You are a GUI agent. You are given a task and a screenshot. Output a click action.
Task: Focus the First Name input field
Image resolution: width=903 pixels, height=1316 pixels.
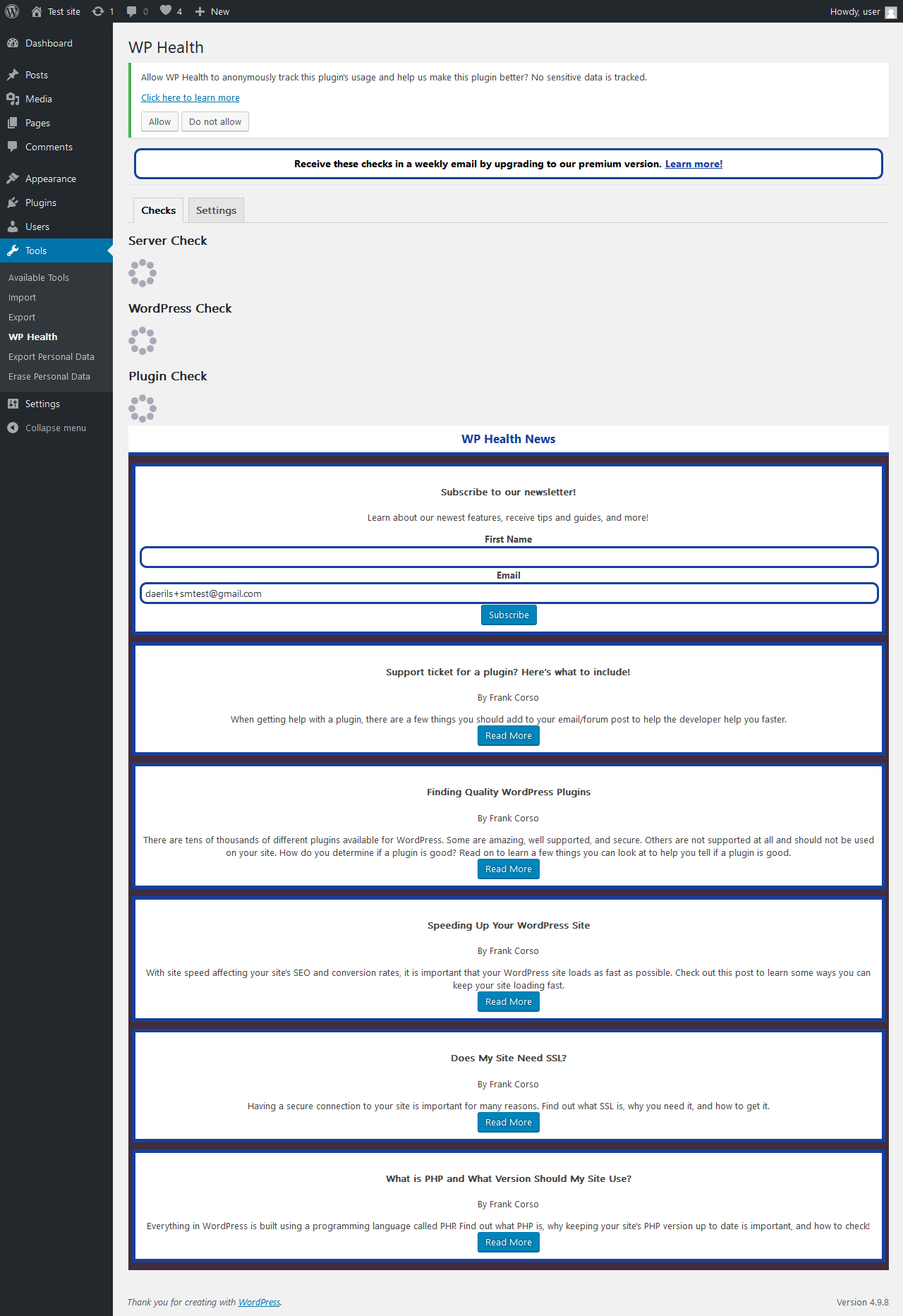coord(509,557)
